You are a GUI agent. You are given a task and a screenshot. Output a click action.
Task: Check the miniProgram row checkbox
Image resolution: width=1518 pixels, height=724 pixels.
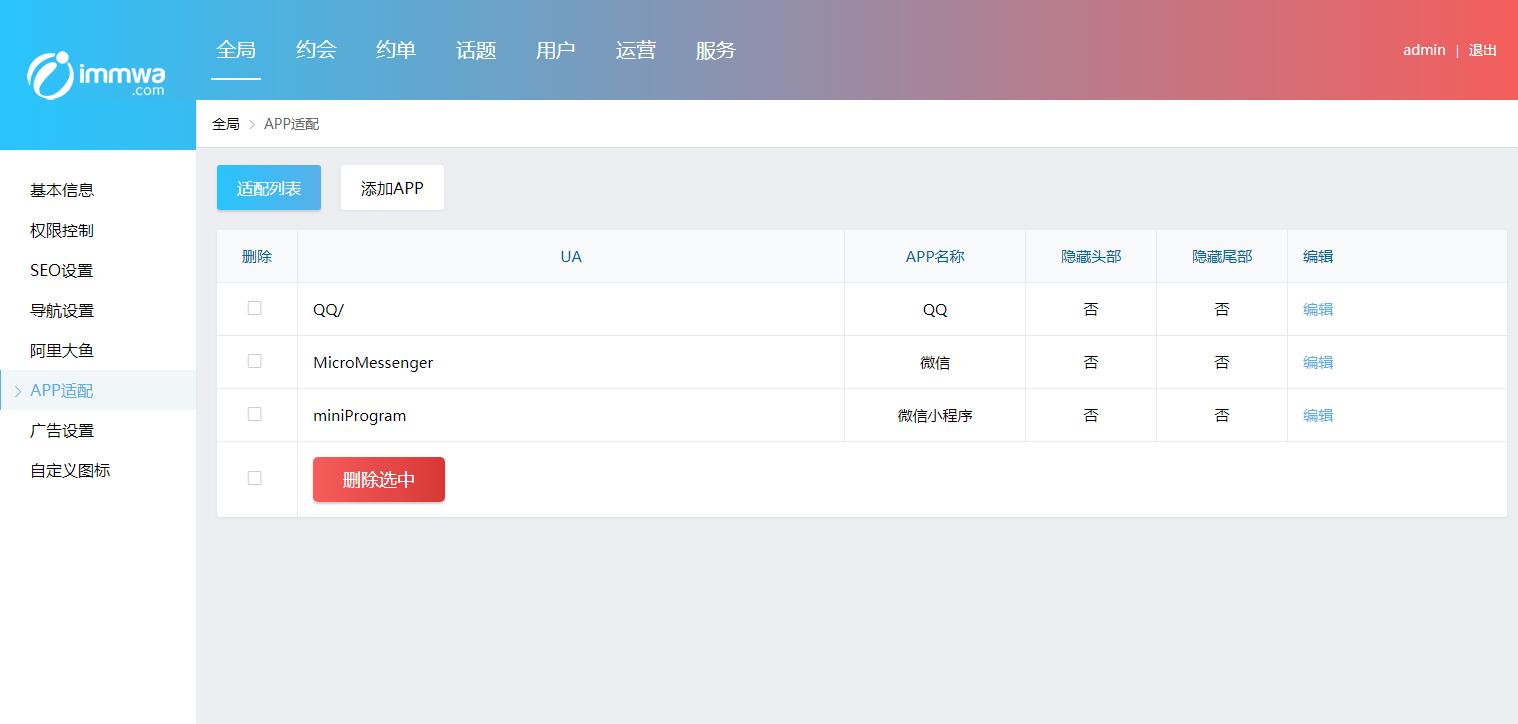[254, 414]
